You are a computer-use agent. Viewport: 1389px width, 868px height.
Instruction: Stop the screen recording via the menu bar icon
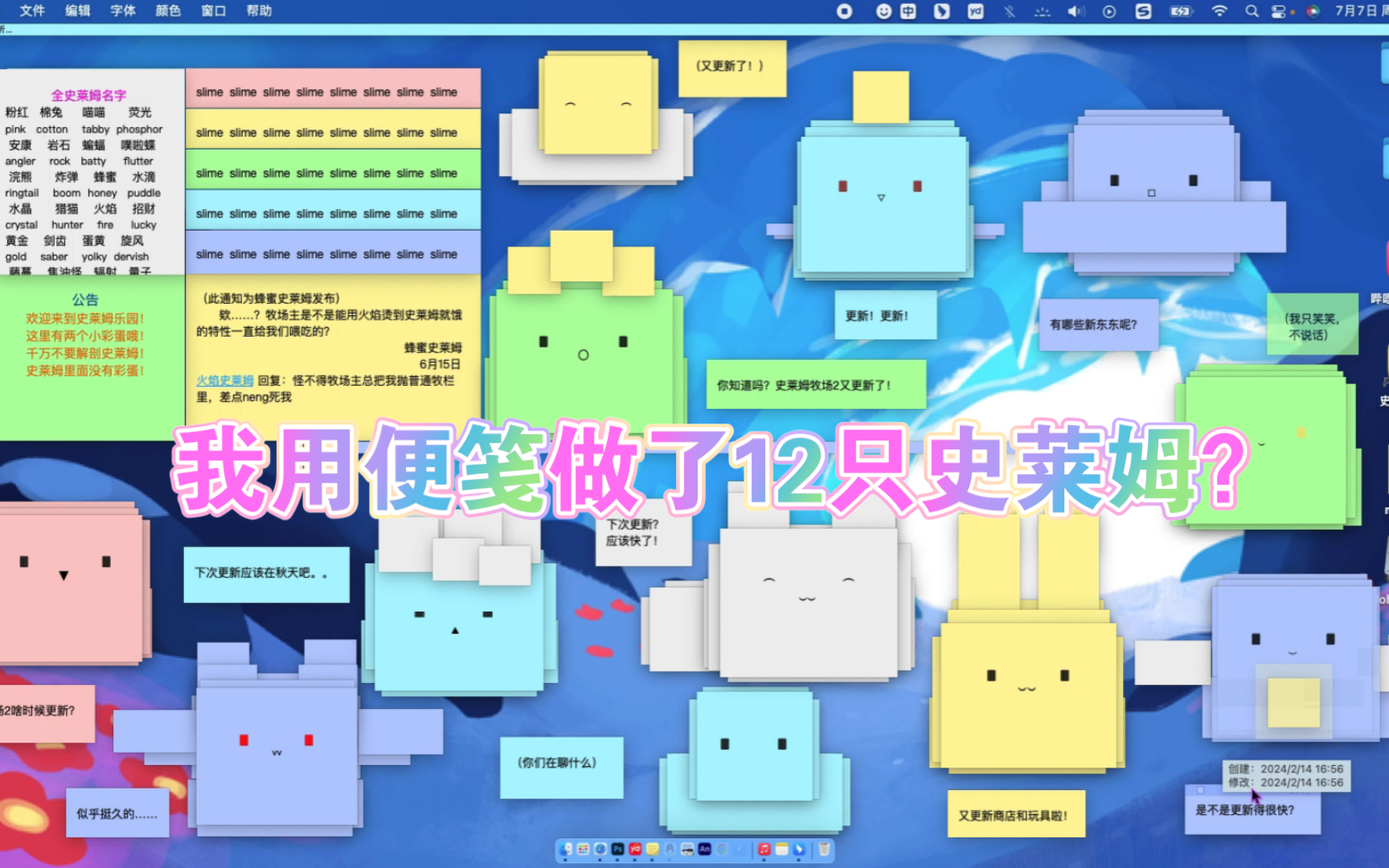point(843,11)
